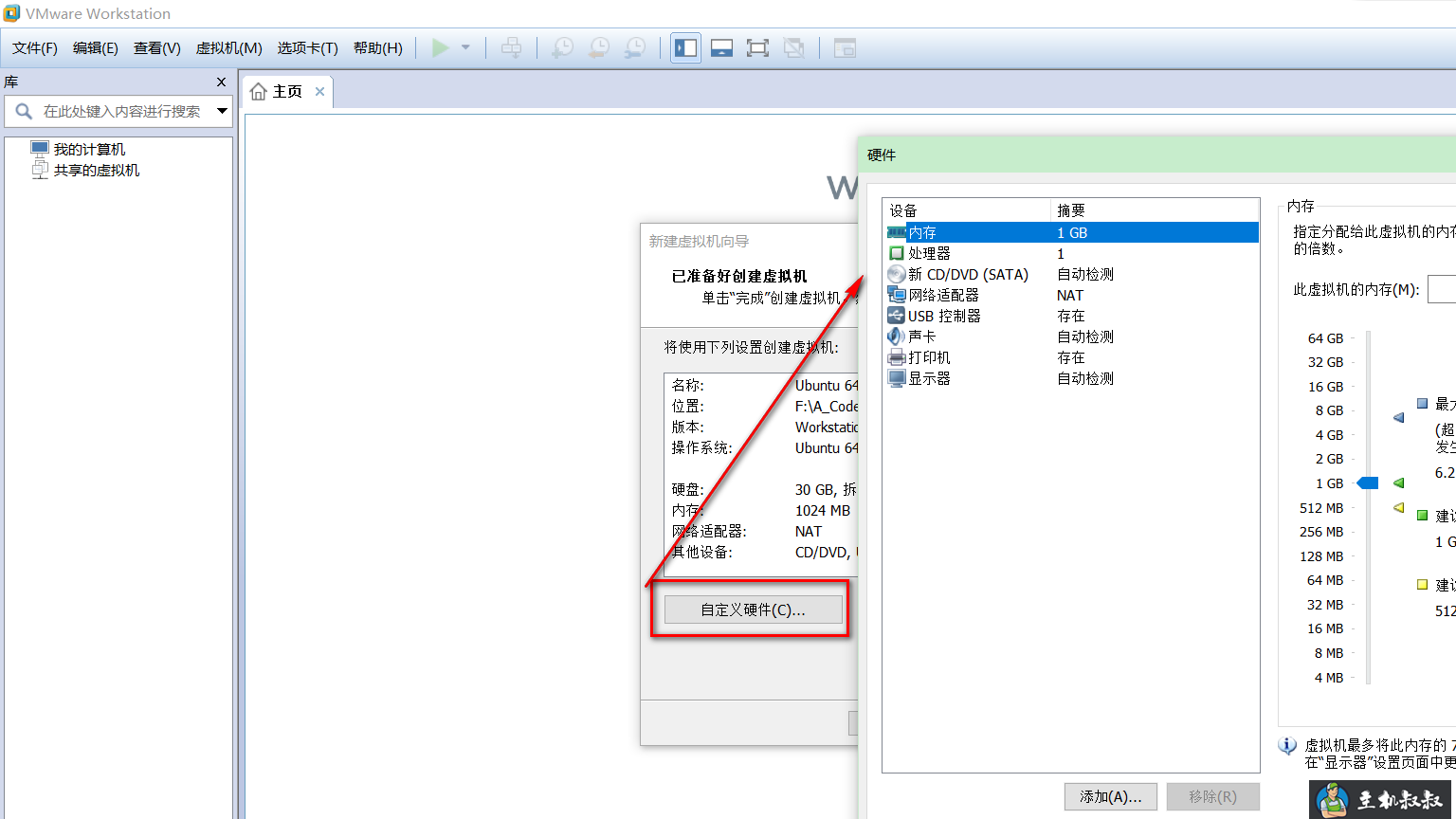
Task: Click the console view toolbar icon
Action: click(x=845, y=47)
